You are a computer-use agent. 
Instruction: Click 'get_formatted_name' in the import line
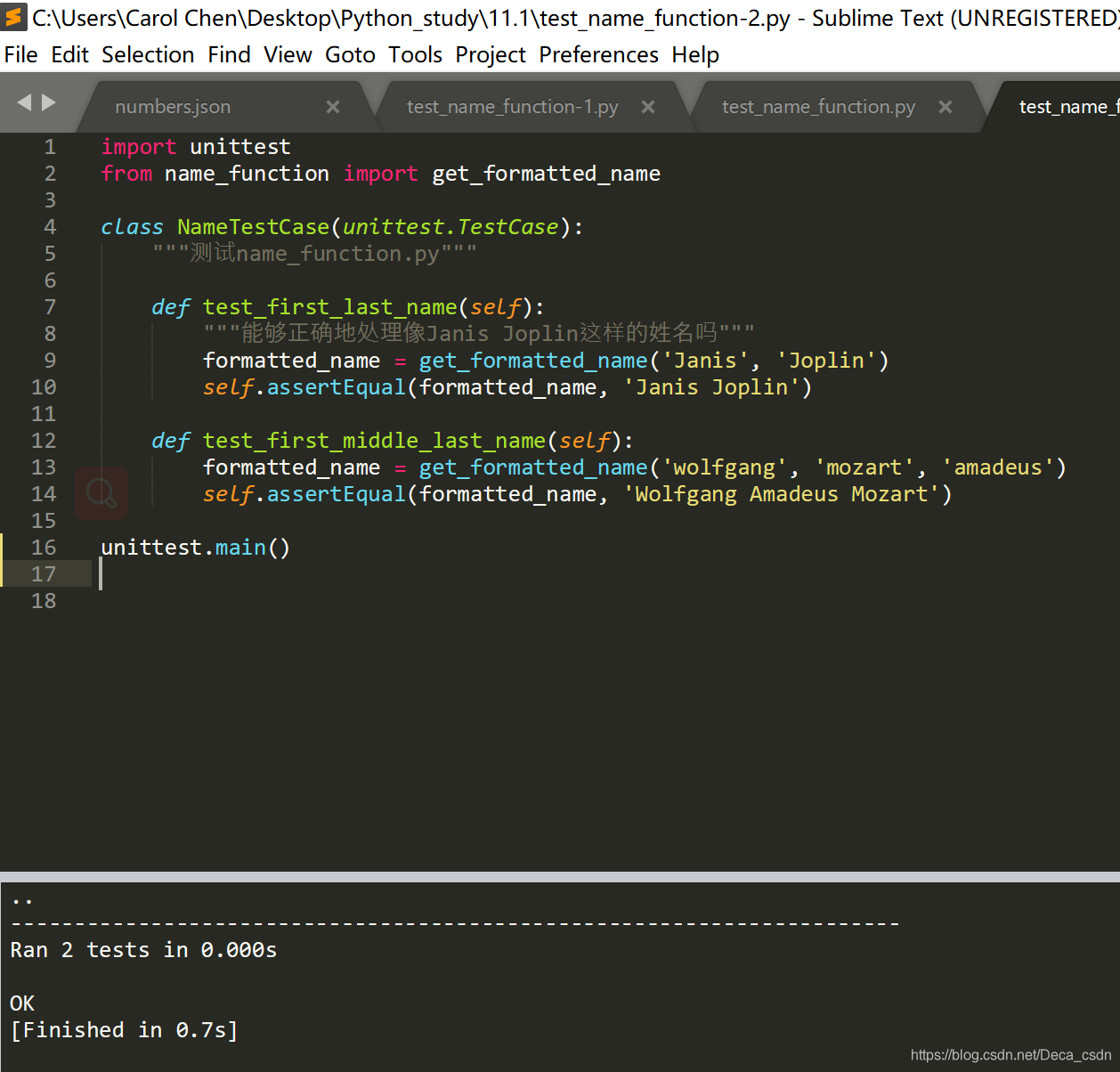point(546,174)
